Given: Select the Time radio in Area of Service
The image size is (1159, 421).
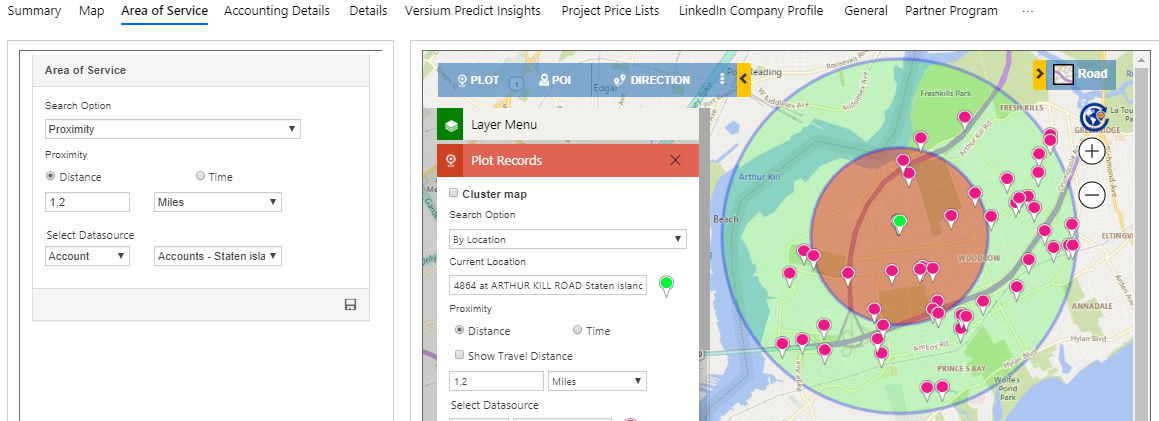Looking at the screenshot, I should (201, 176).
